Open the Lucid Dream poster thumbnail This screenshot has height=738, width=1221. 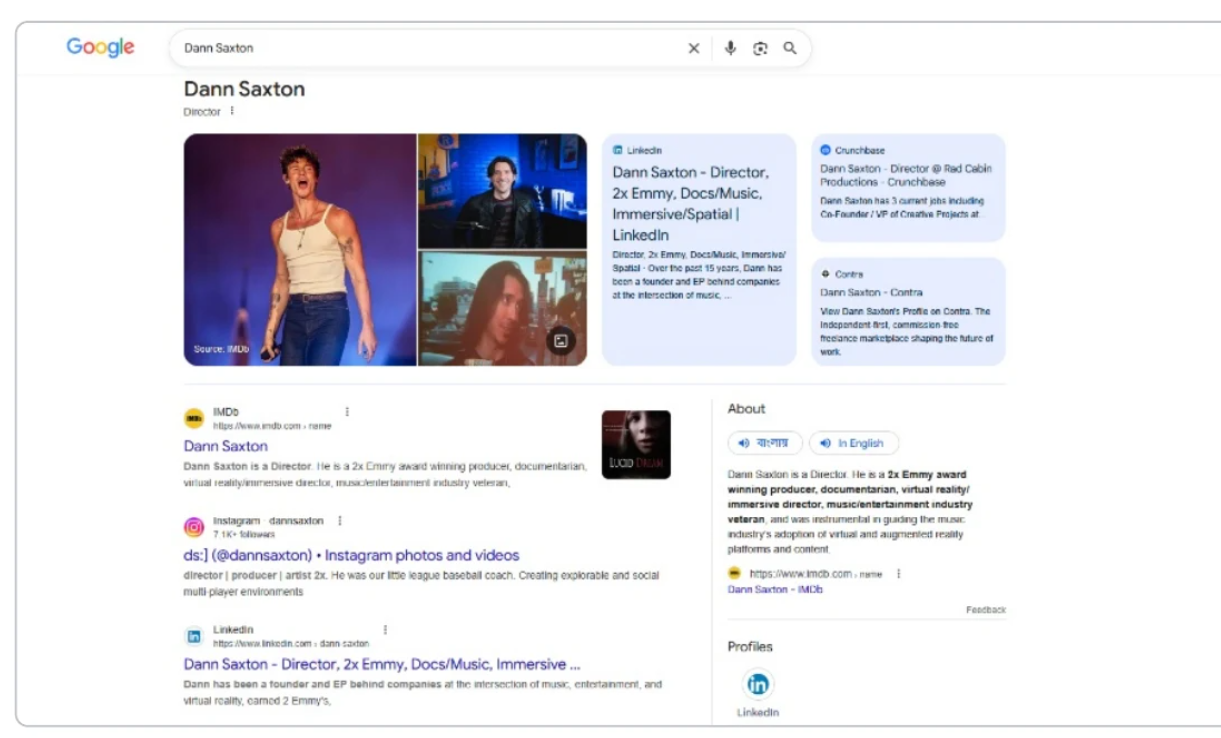(636, 444)
